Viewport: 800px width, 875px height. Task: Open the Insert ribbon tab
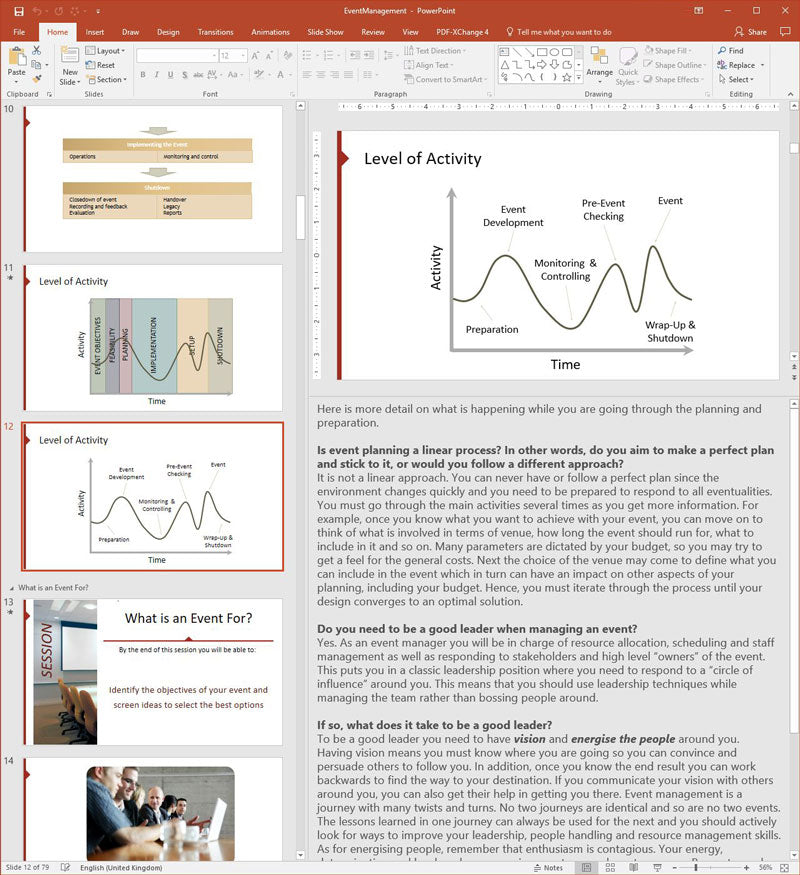(x=94, y=32)
